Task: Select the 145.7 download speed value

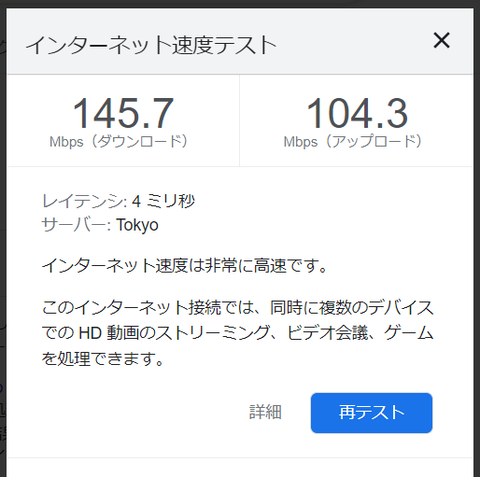Action: click(123, 114)
